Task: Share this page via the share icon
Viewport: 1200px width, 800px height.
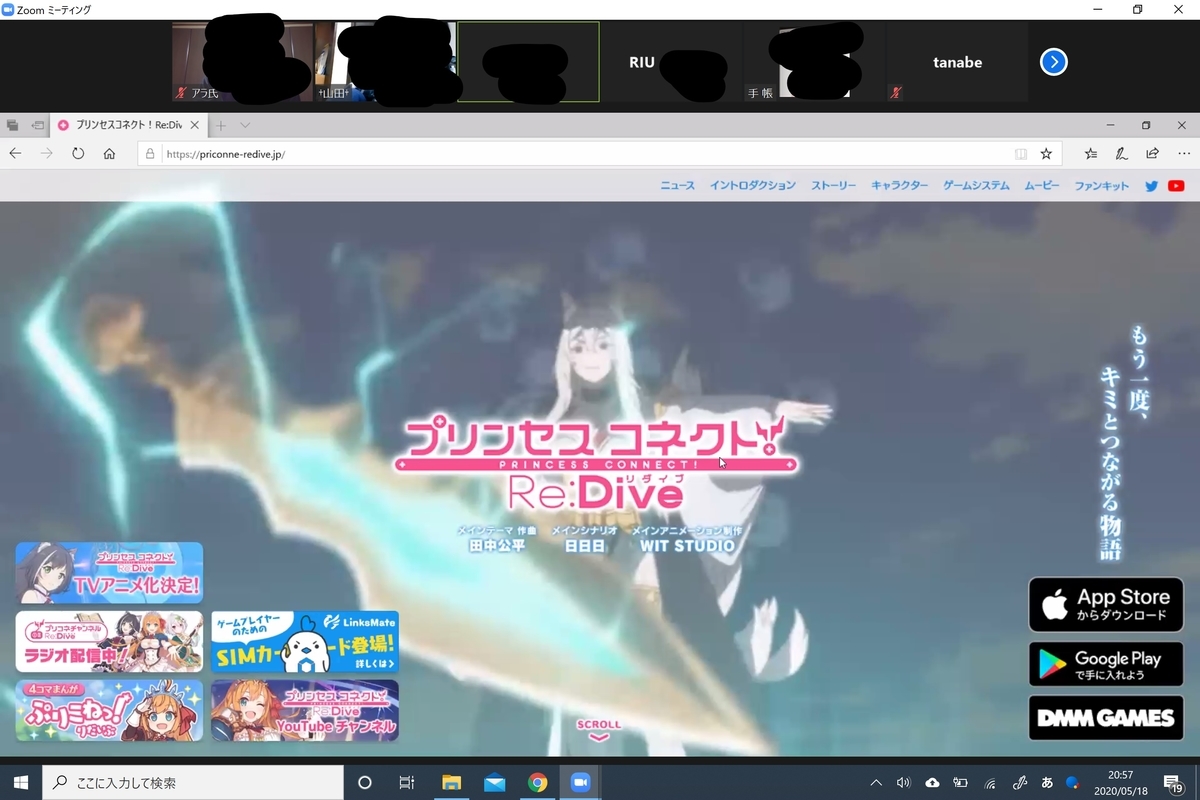Action: [1153, 154]
